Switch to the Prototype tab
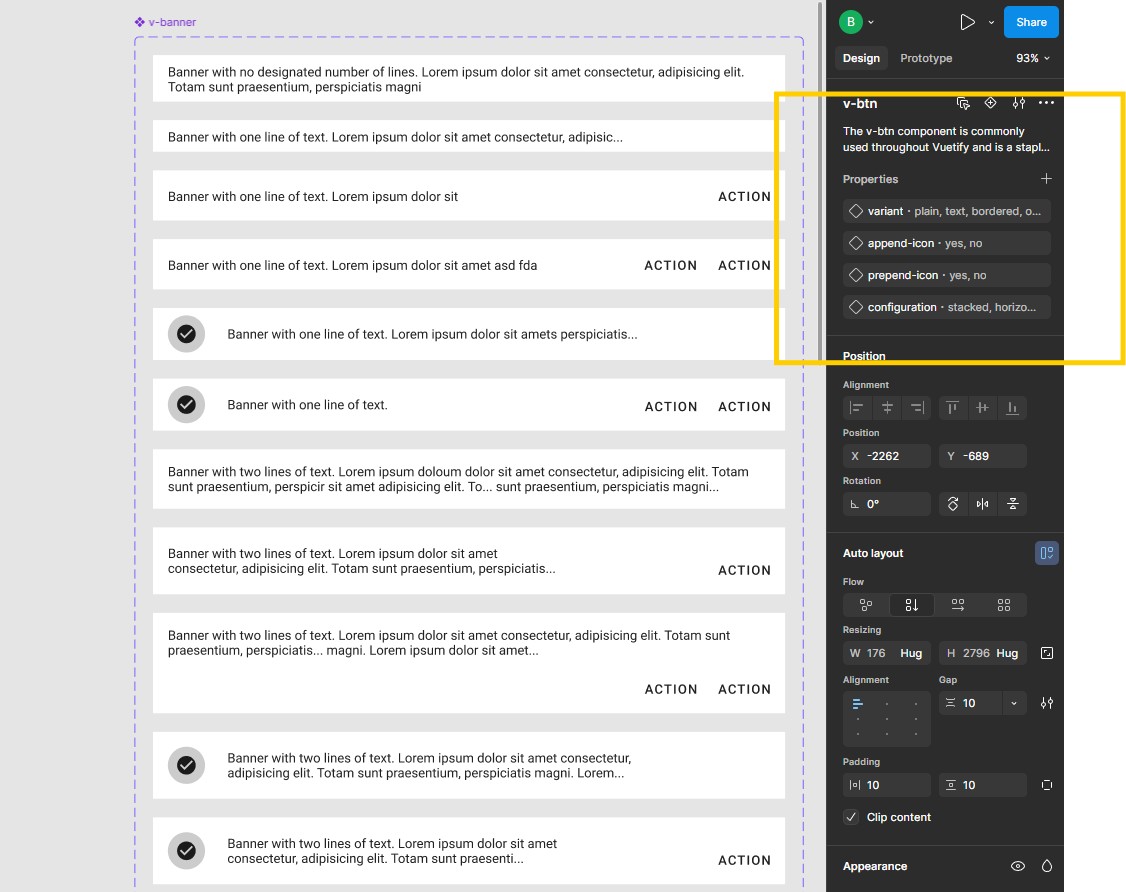Viewport: 1126px width, 892px height. 926,58
